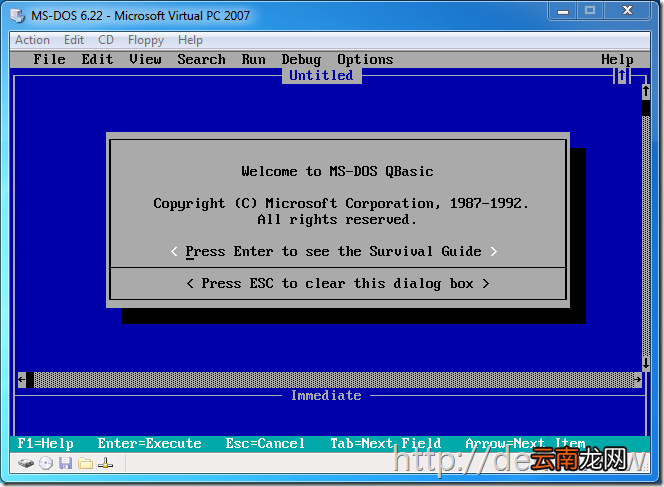The image size is (664, 487).
Task: Click the vertical scrollbar down arrow
Action: 646,363
